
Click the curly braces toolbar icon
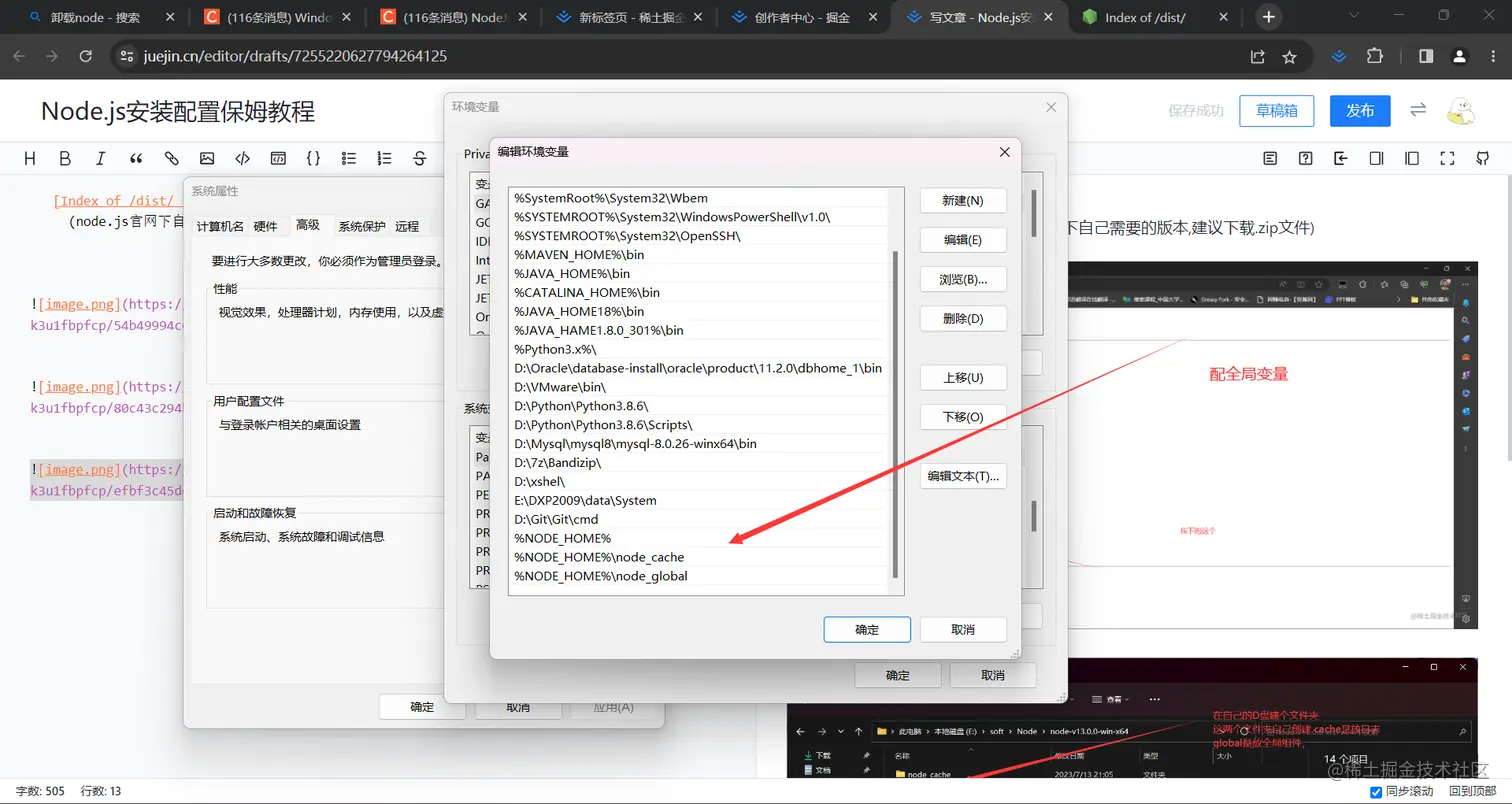click(313, 158)
